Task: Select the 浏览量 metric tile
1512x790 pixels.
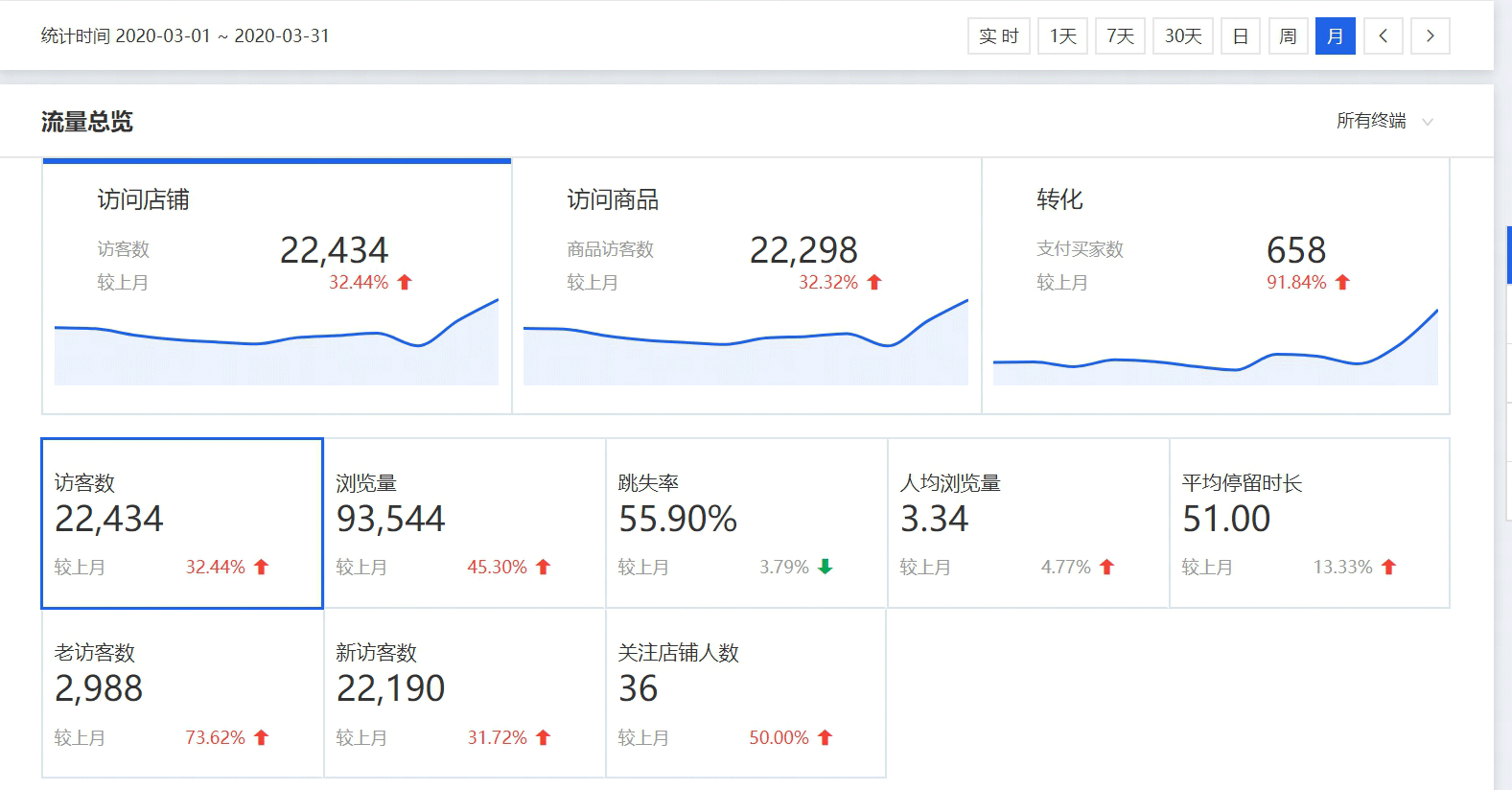Action: pos(464,523)
